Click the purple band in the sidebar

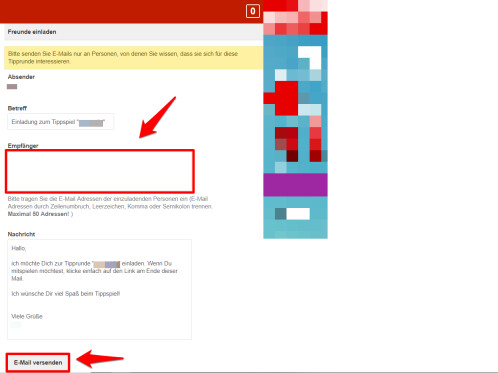point(295,185)
